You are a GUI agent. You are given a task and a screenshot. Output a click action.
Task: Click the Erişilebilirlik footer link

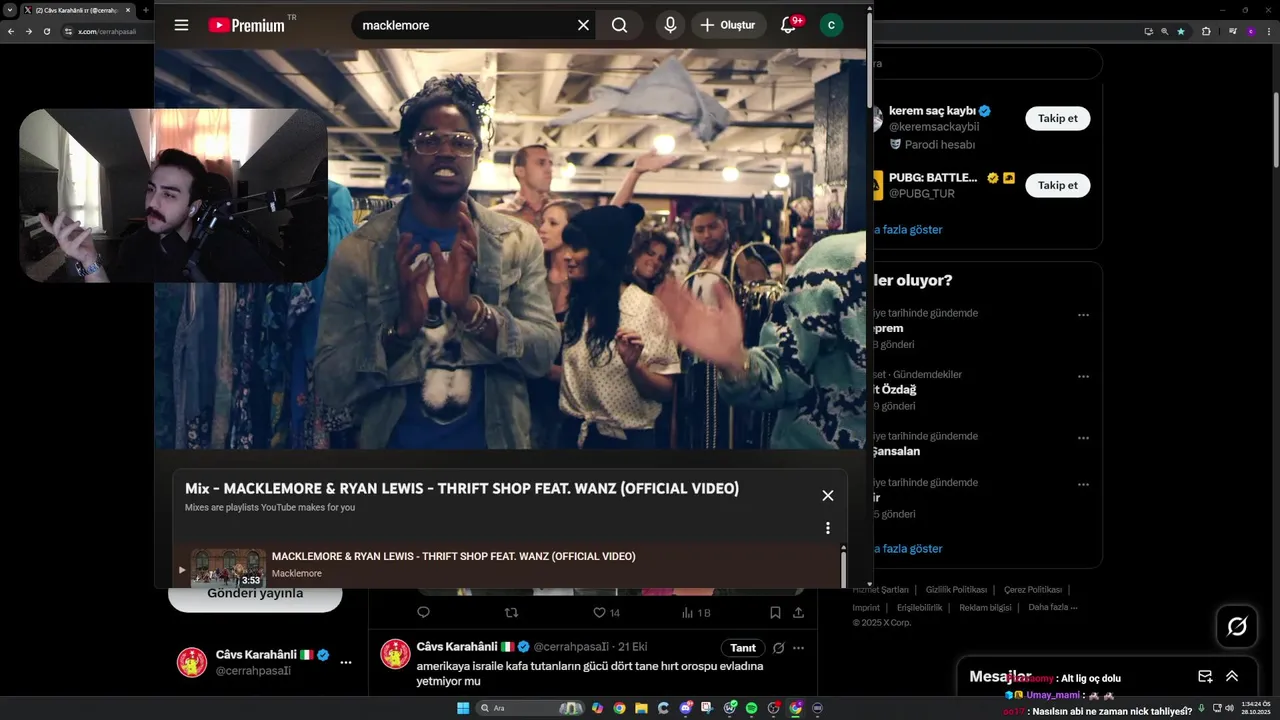[x=919, y=607]
